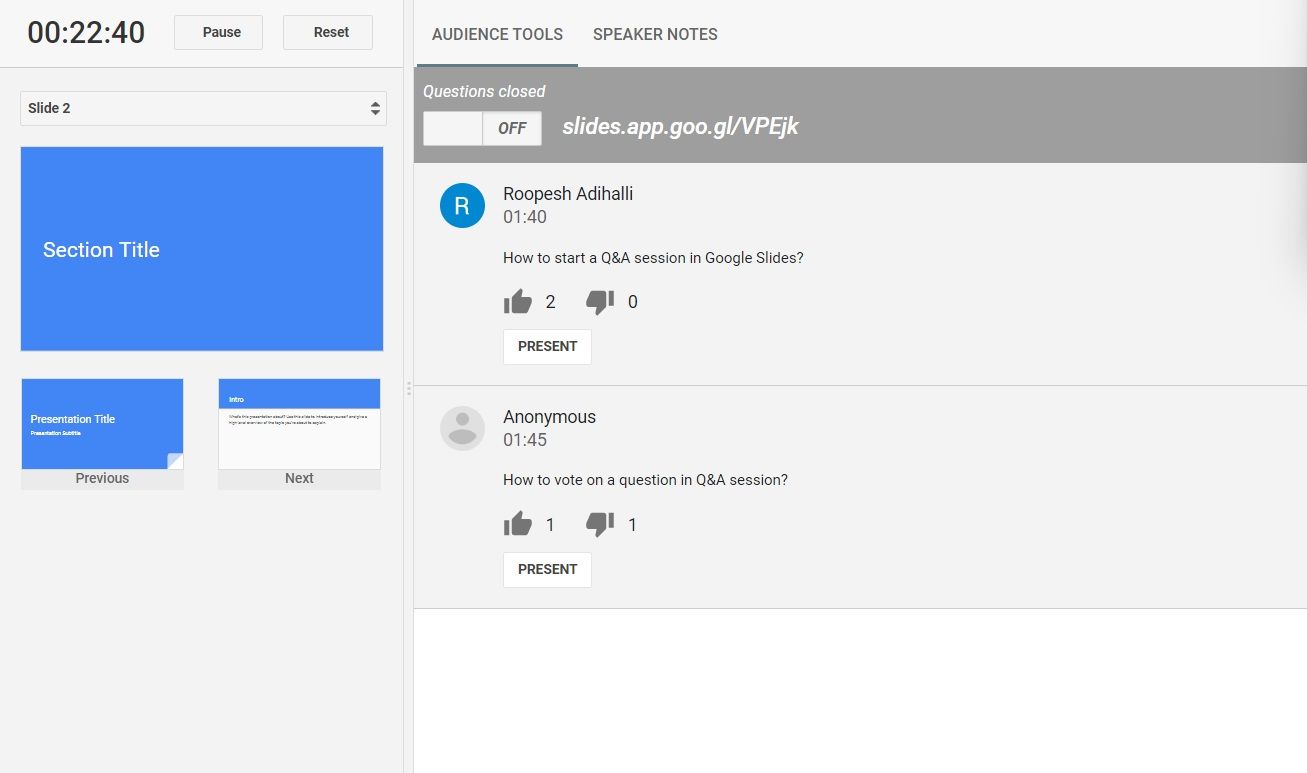The height and width of the screenshot is (773, 1307).
Task: Click the Anonymous user avatar
Action: click(x=462, y=427)
